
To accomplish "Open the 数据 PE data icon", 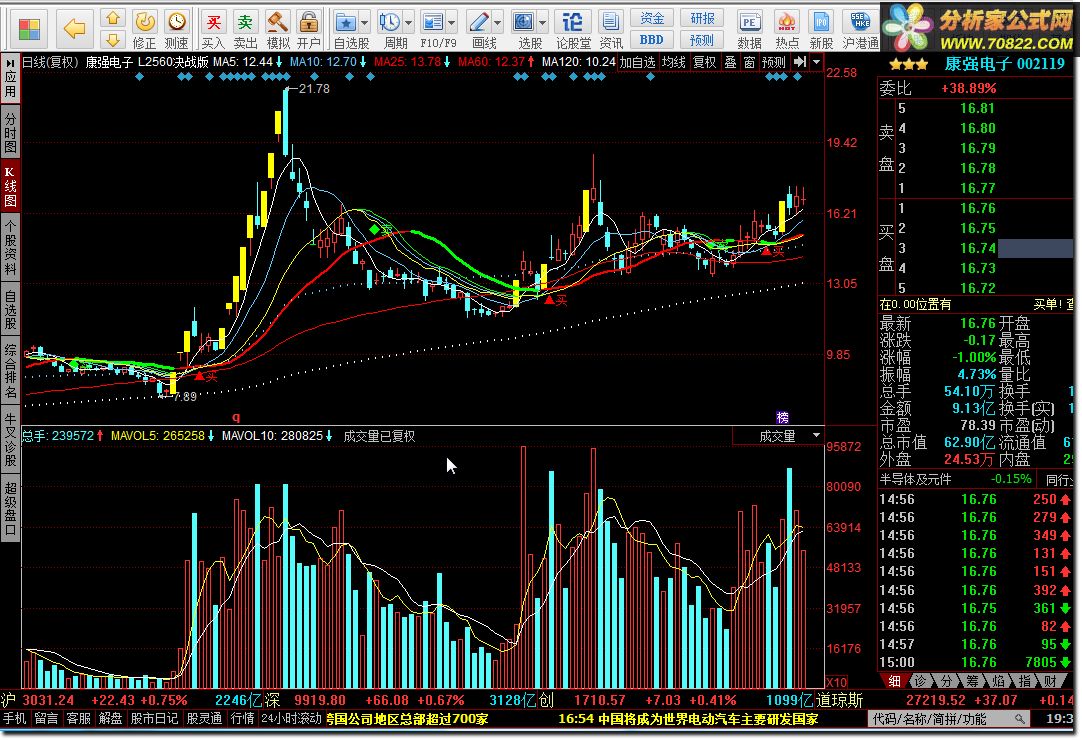I will click(749, 28).
